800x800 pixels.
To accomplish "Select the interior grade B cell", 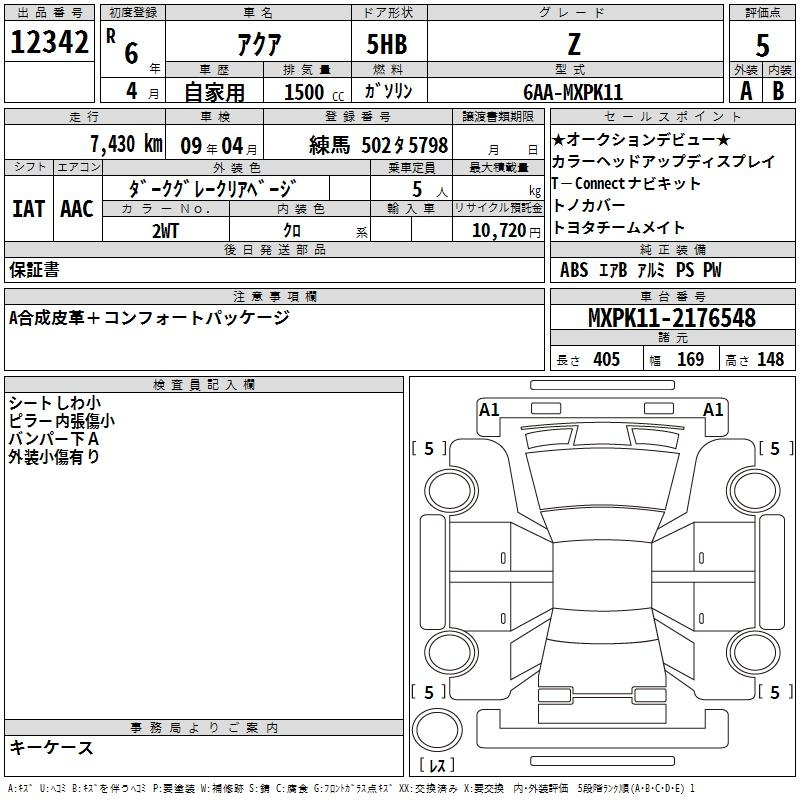I will [778, 91].
